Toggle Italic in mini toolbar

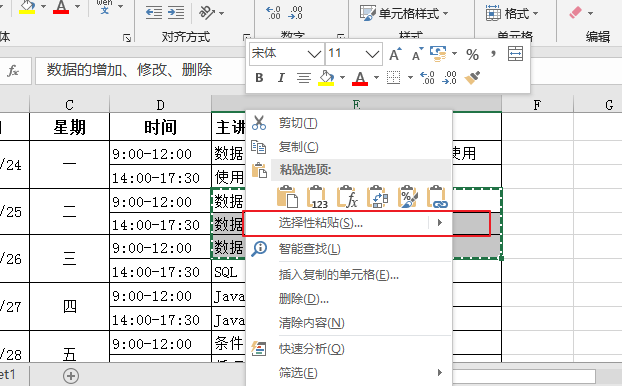tap(281, 78)
